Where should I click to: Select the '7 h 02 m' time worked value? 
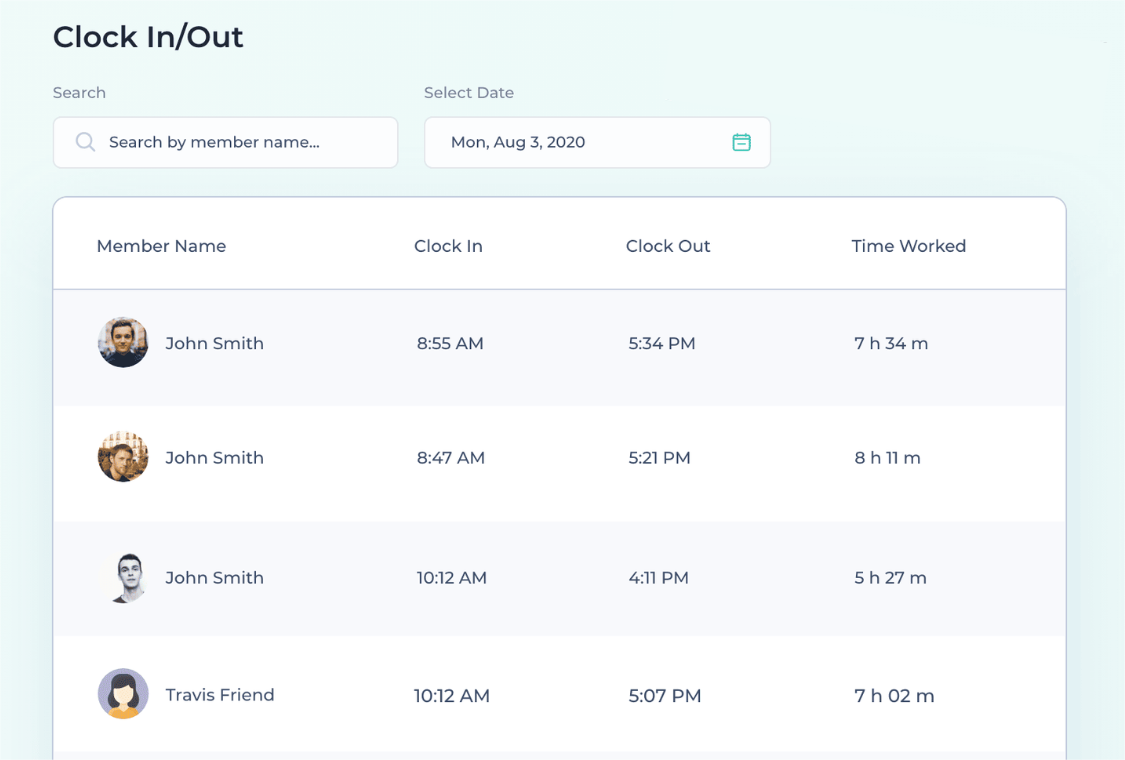pyautogui.click(x=894, y=696)
